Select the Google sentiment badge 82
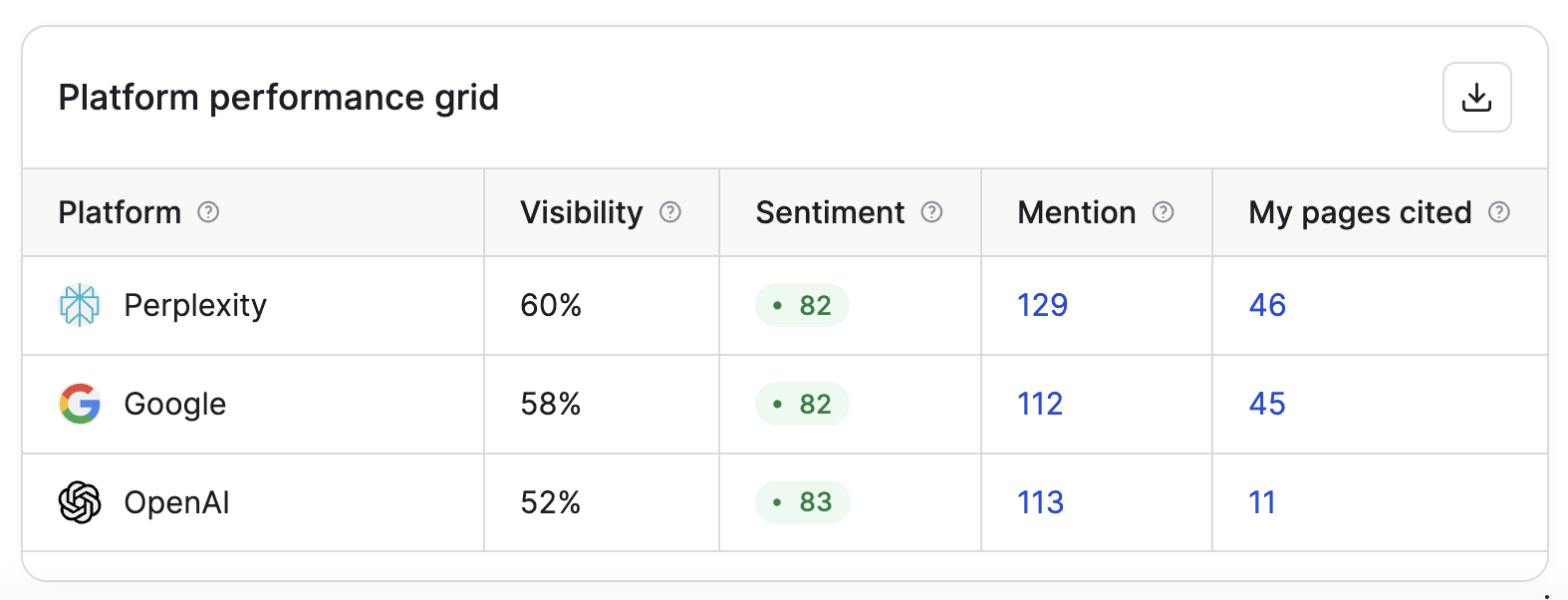Viewport: 1568px width, 600px height. 802,404
